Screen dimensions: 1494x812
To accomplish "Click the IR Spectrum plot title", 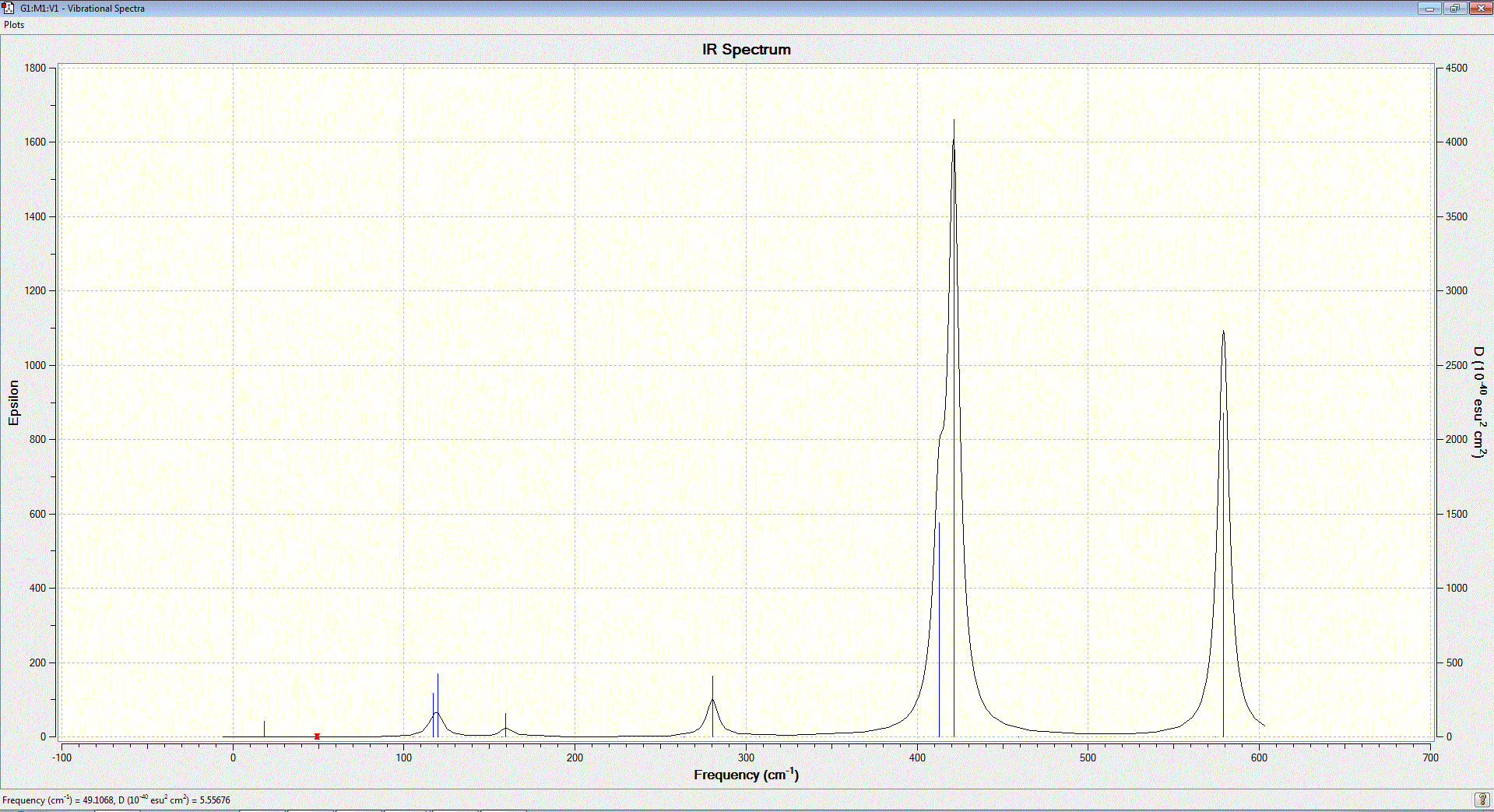I will coord(746,49).
